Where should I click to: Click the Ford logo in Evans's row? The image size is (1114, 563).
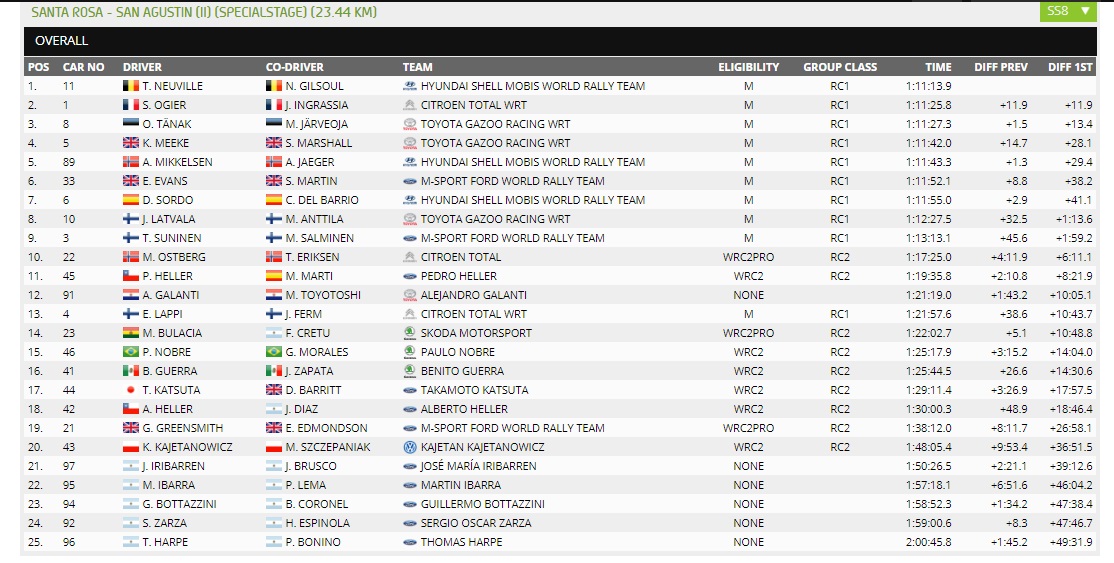409,181
